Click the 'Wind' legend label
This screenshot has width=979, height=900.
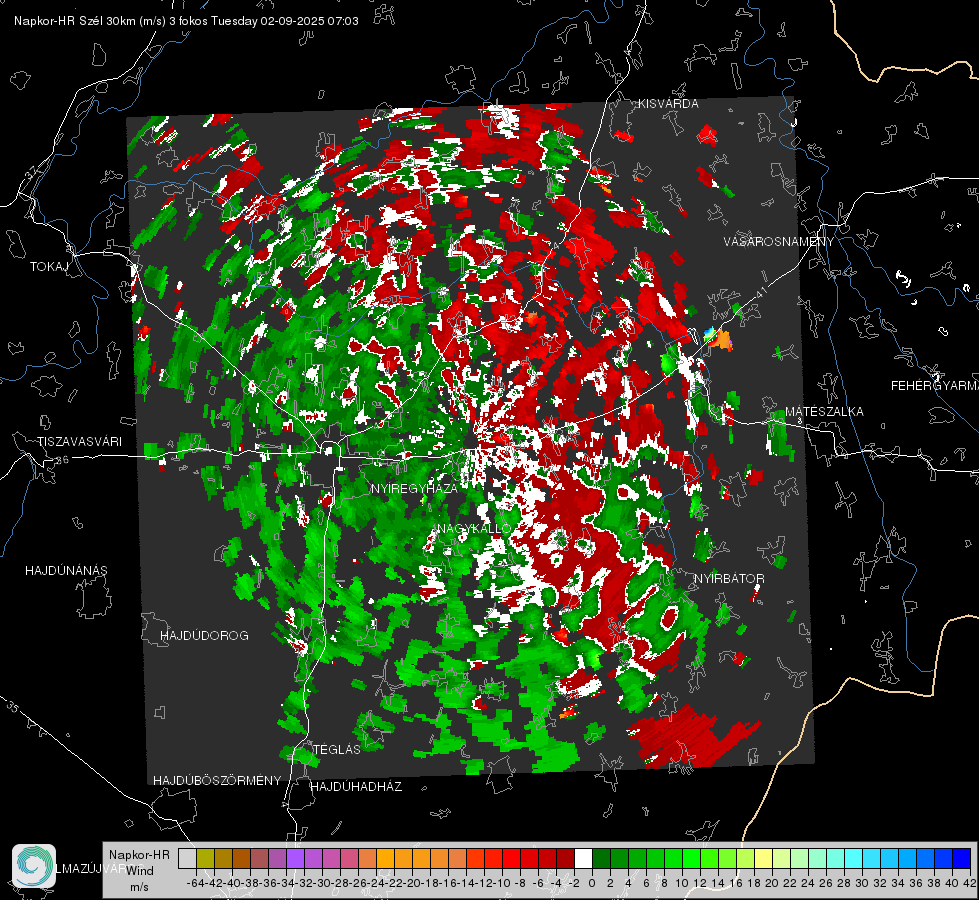tap(140, 871)
